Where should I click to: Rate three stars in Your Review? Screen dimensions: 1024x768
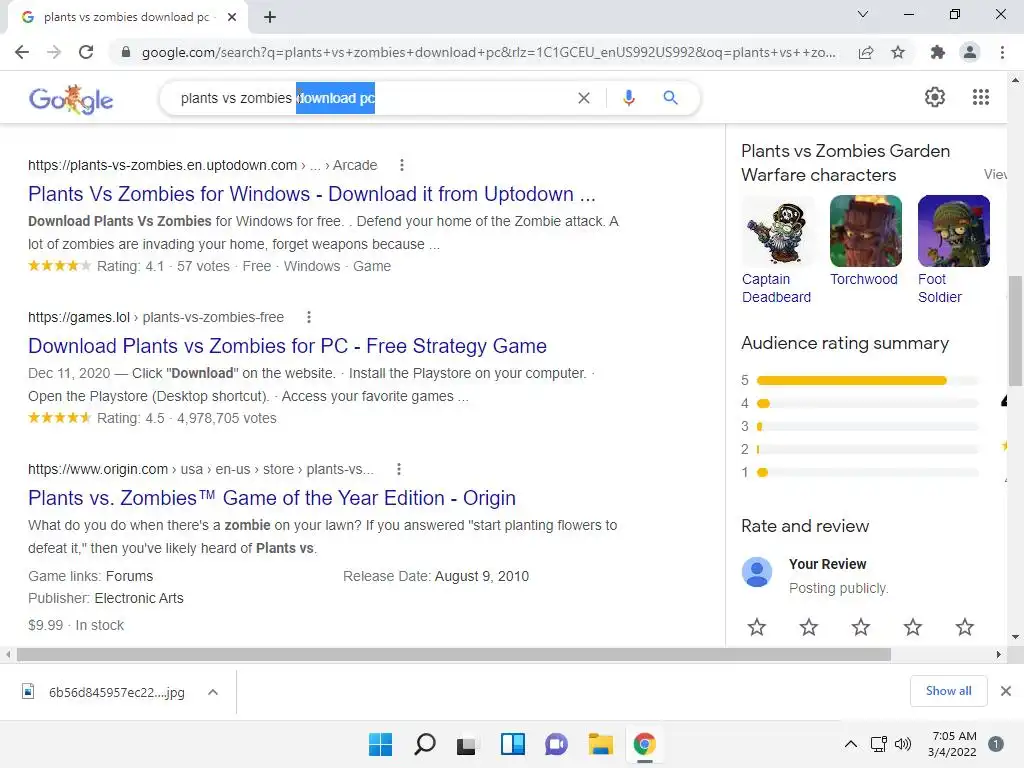pos(861,627)
